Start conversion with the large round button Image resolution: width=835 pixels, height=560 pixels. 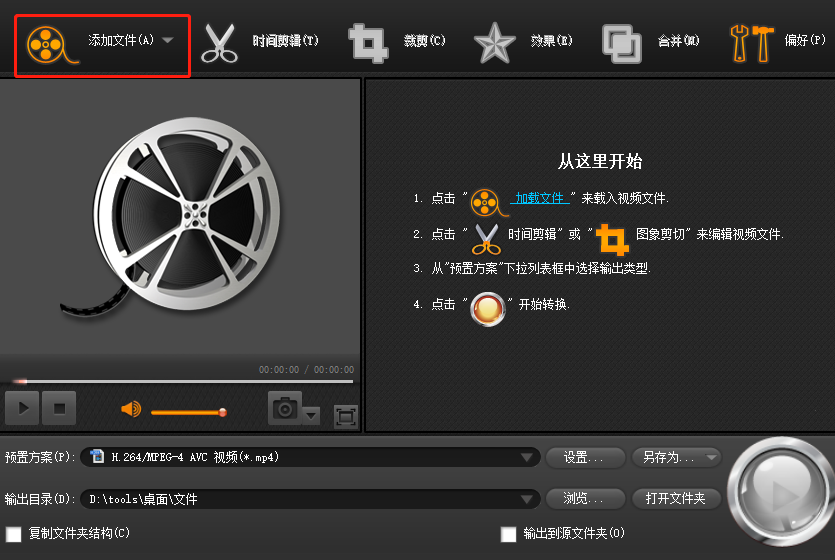click(x=781, y=491)
